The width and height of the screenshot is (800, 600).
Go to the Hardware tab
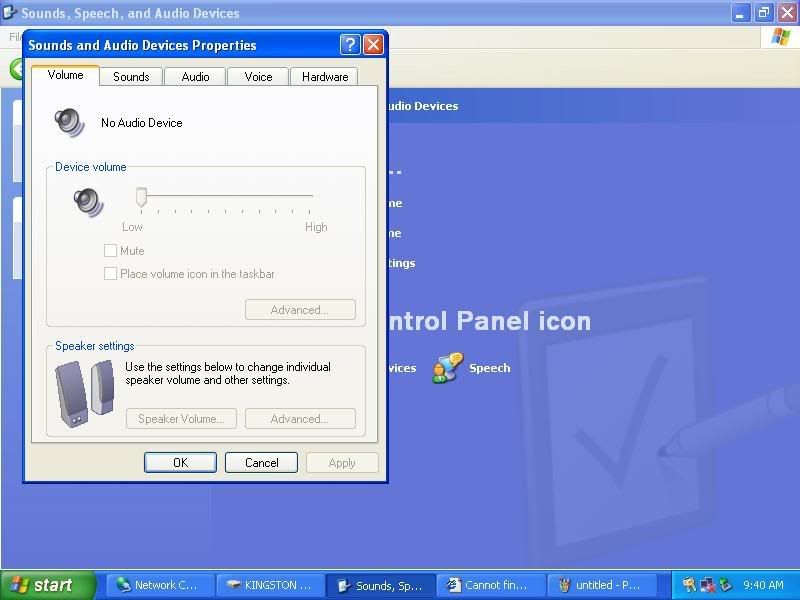coord(324,77)
